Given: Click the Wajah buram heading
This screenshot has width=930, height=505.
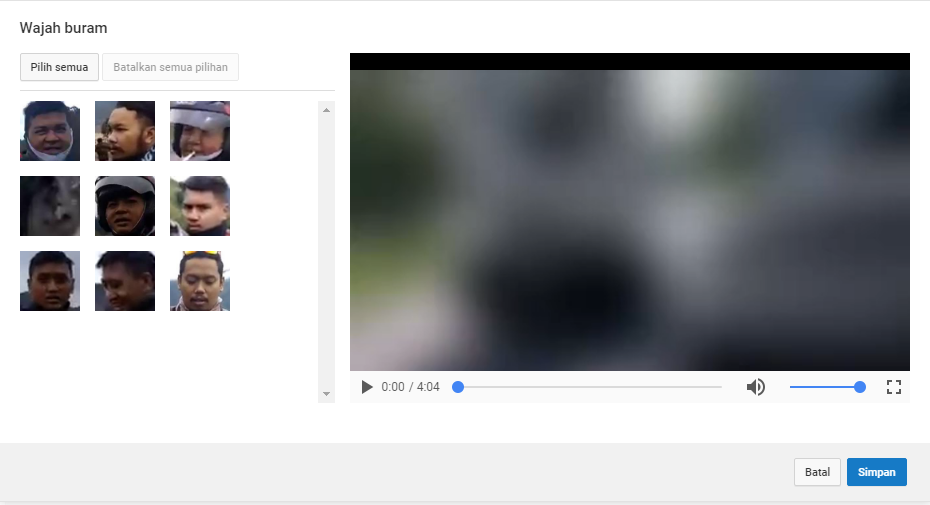Looking at the screenshot, I should [x=63, y=28].
